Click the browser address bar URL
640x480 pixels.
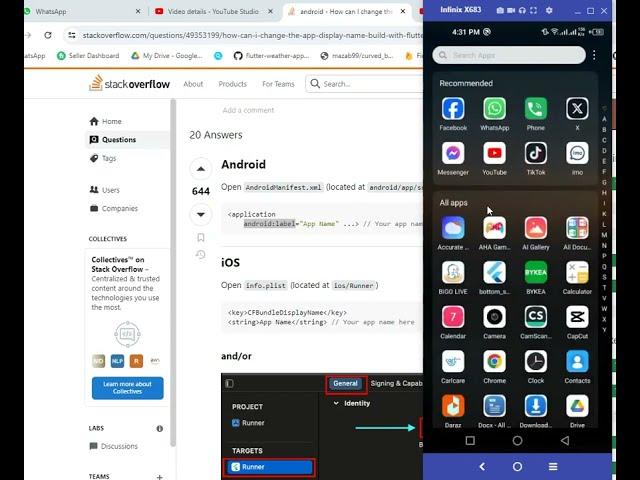(x=252, y=35)
